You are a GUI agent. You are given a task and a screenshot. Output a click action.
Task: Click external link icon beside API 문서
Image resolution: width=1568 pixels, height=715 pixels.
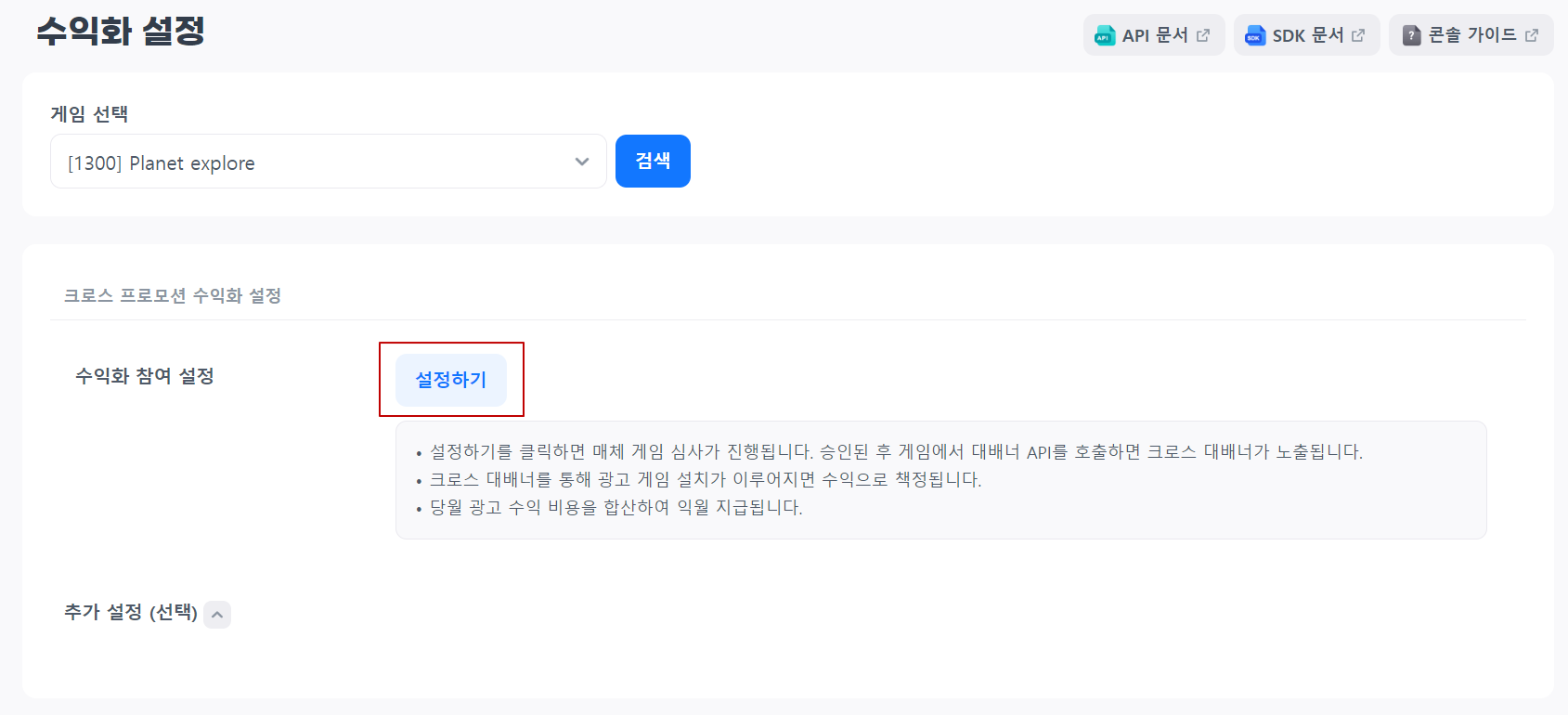[x=1203, y=35]
